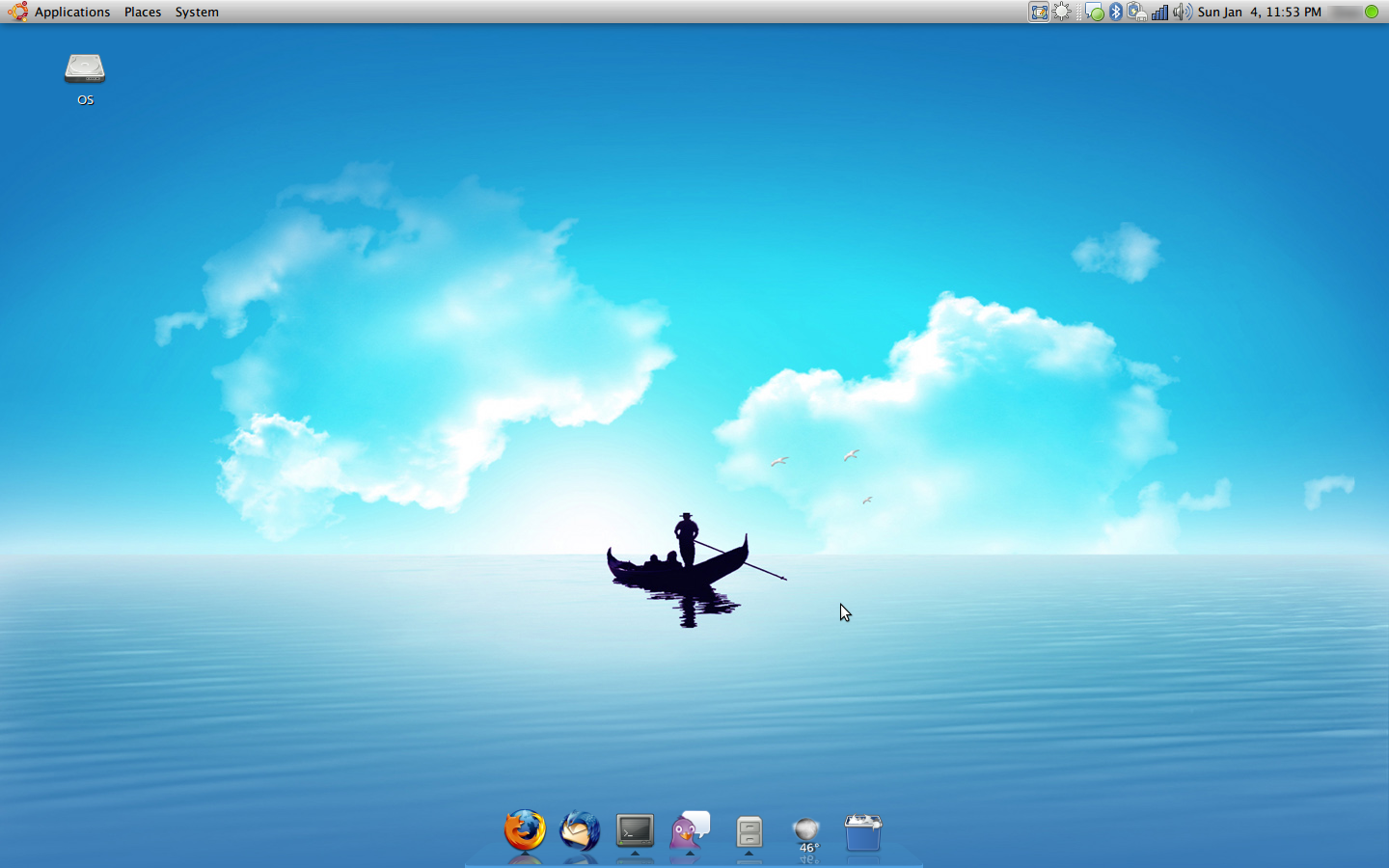Open the network signal bars indicator
Viewport: 1389px width, 868px height.
[x=1159, y=12]
